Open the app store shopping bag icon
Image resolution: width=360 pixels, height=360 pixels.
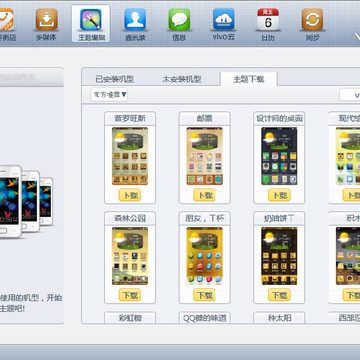click(x=6, y=24)
